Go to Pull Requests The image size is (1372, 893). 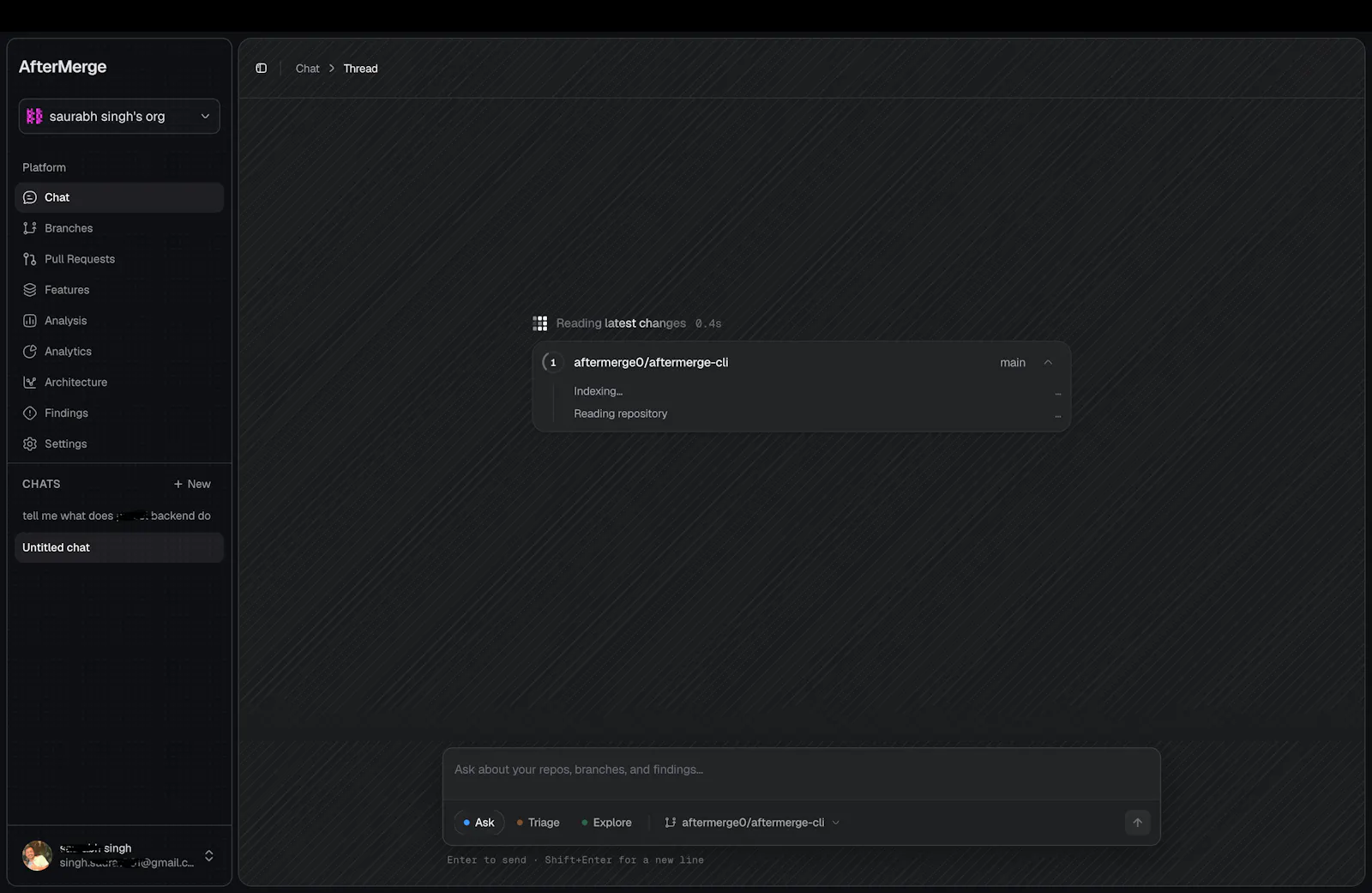[x=119, y=259]
